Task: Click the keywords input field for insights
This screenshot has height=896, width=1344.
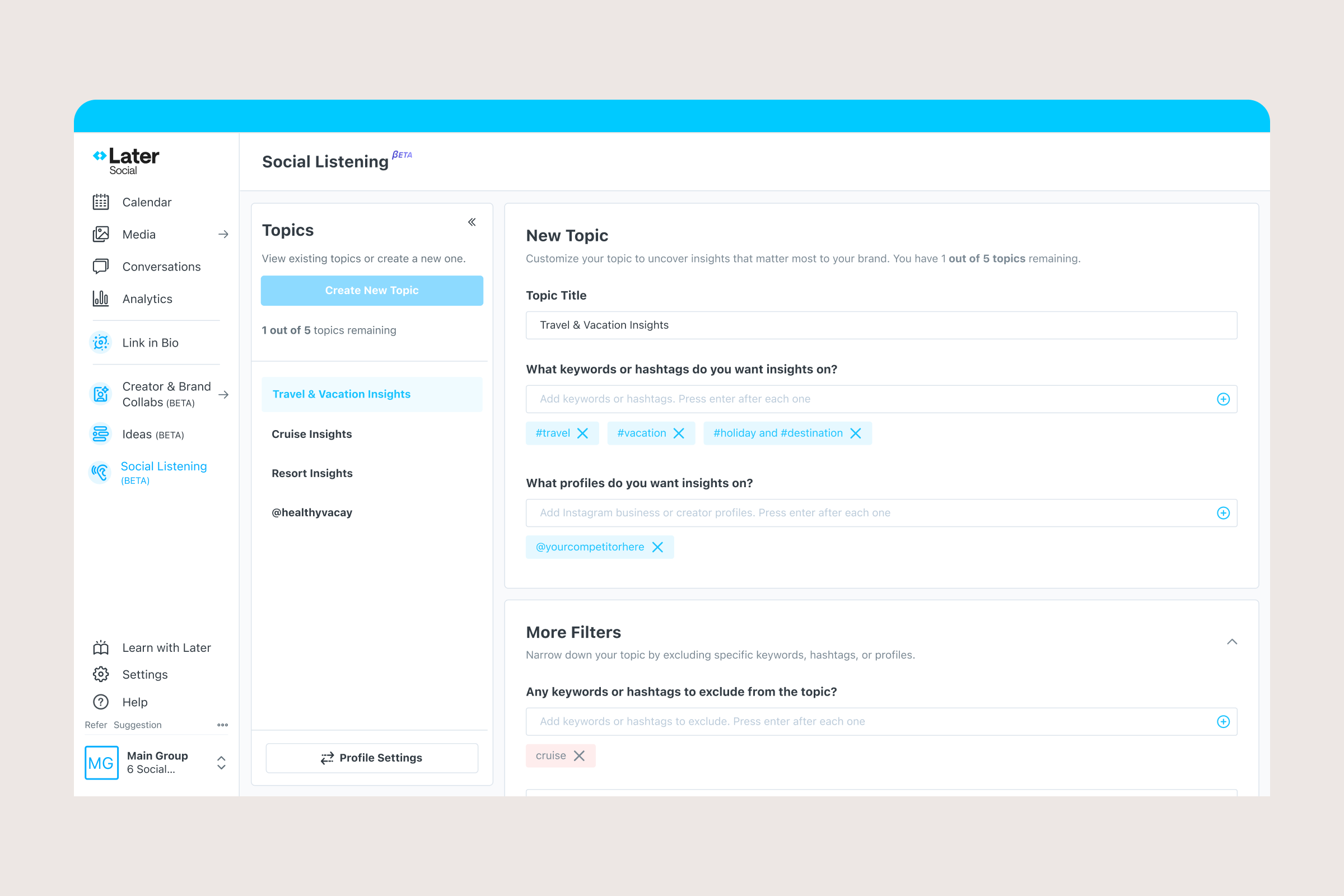Action: [x=800, y=399]
